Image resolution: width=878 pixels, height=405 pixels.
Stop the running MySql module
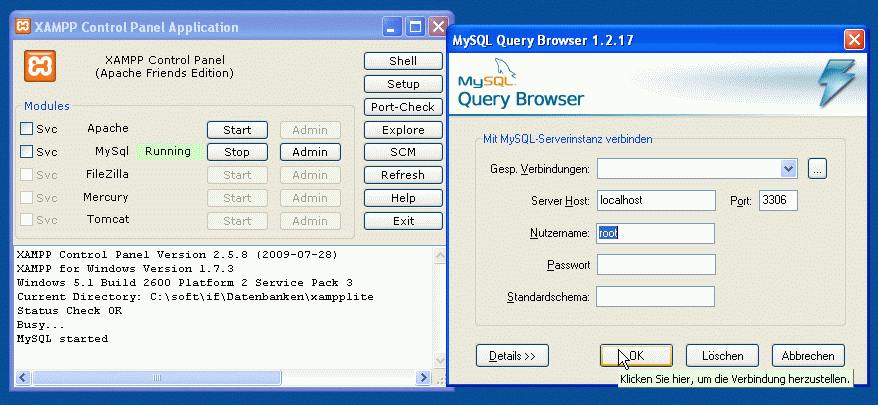pyautogui.click(x=237, y=152)
